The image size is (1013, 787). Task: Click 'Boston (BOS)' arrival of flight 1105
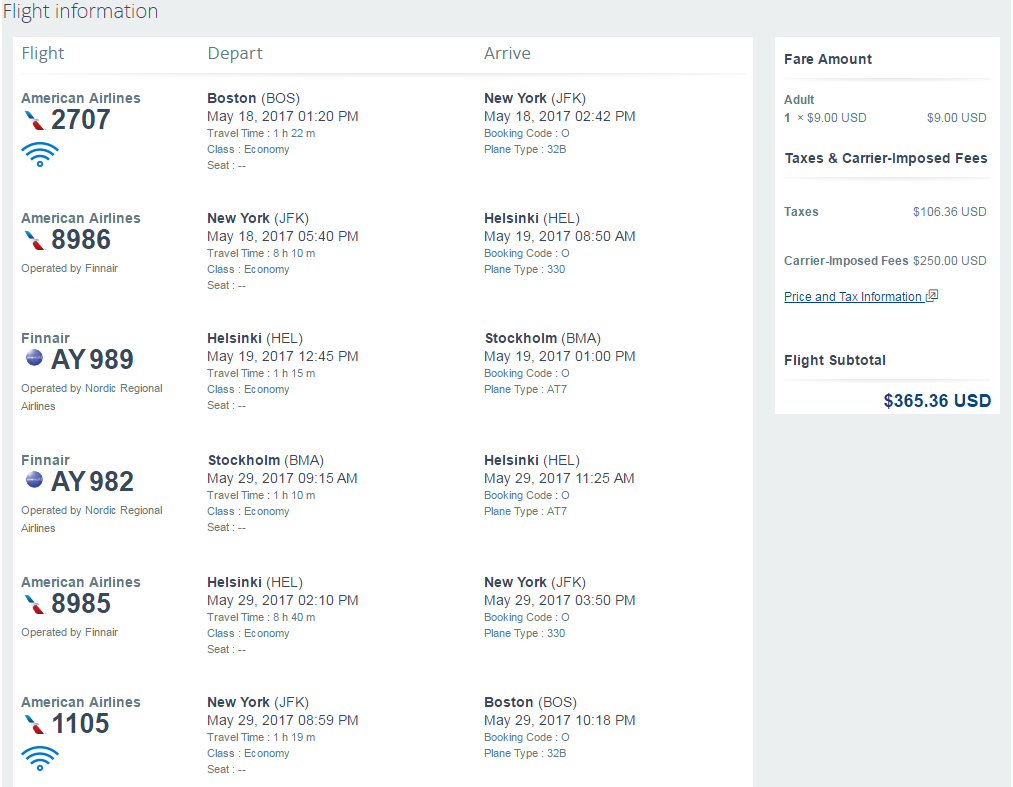530,702
